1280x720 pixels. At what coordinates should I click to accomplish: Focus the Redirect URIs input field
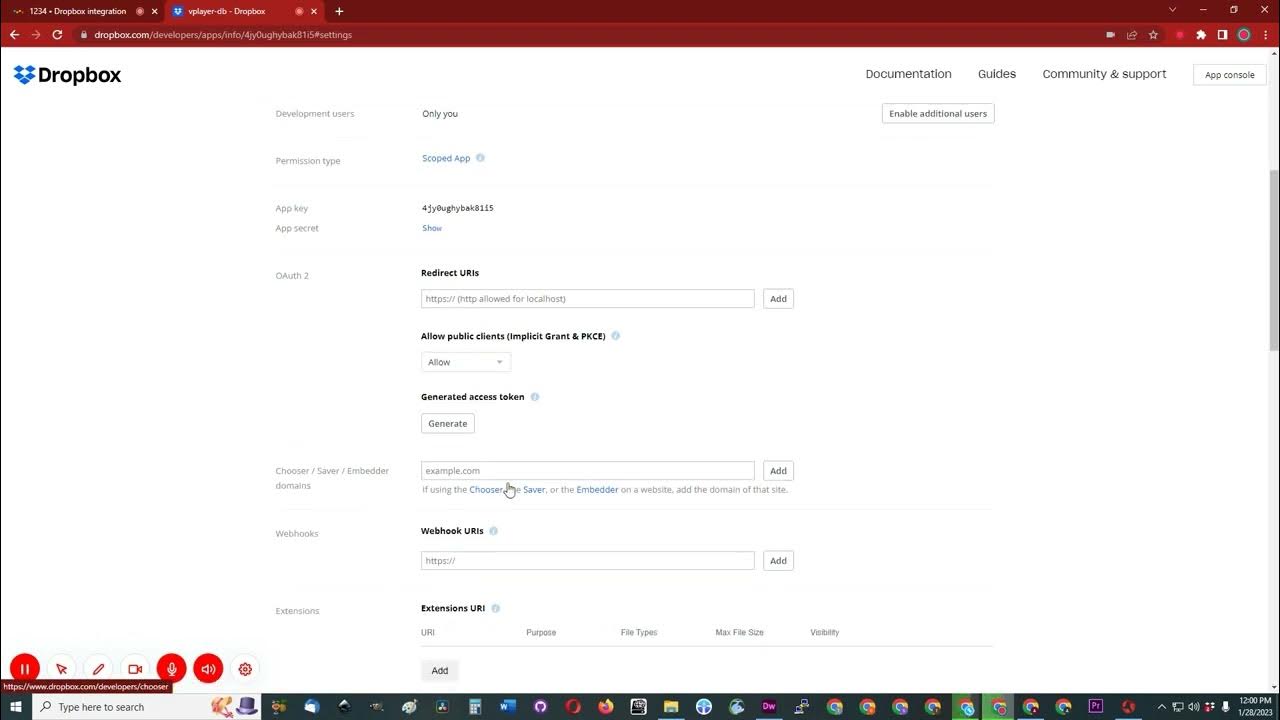[x=588, y=299]
